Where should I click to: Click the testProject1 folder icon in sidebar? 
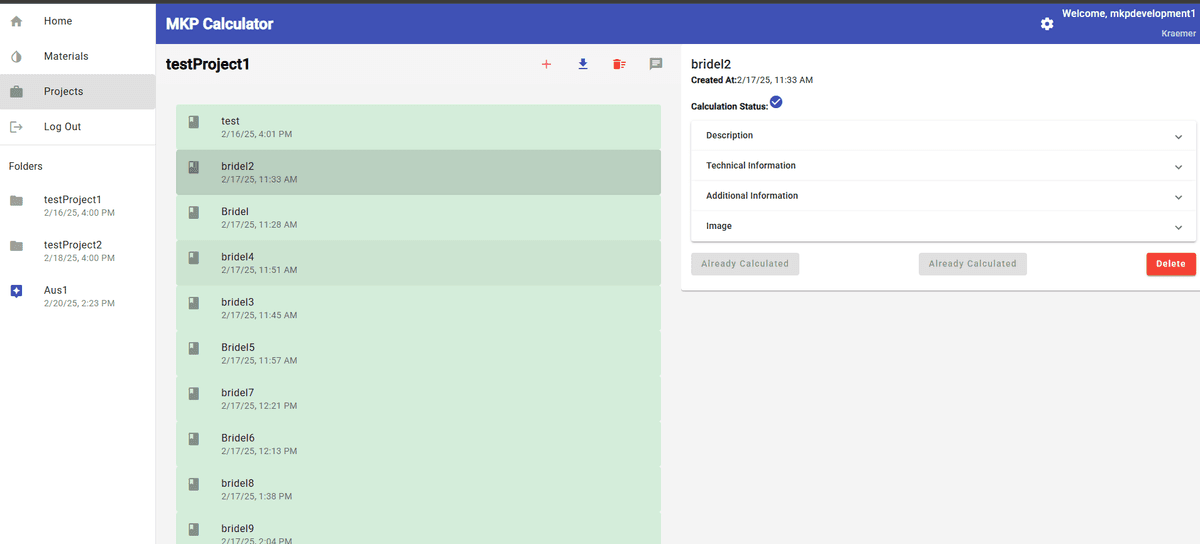(16, 201)
